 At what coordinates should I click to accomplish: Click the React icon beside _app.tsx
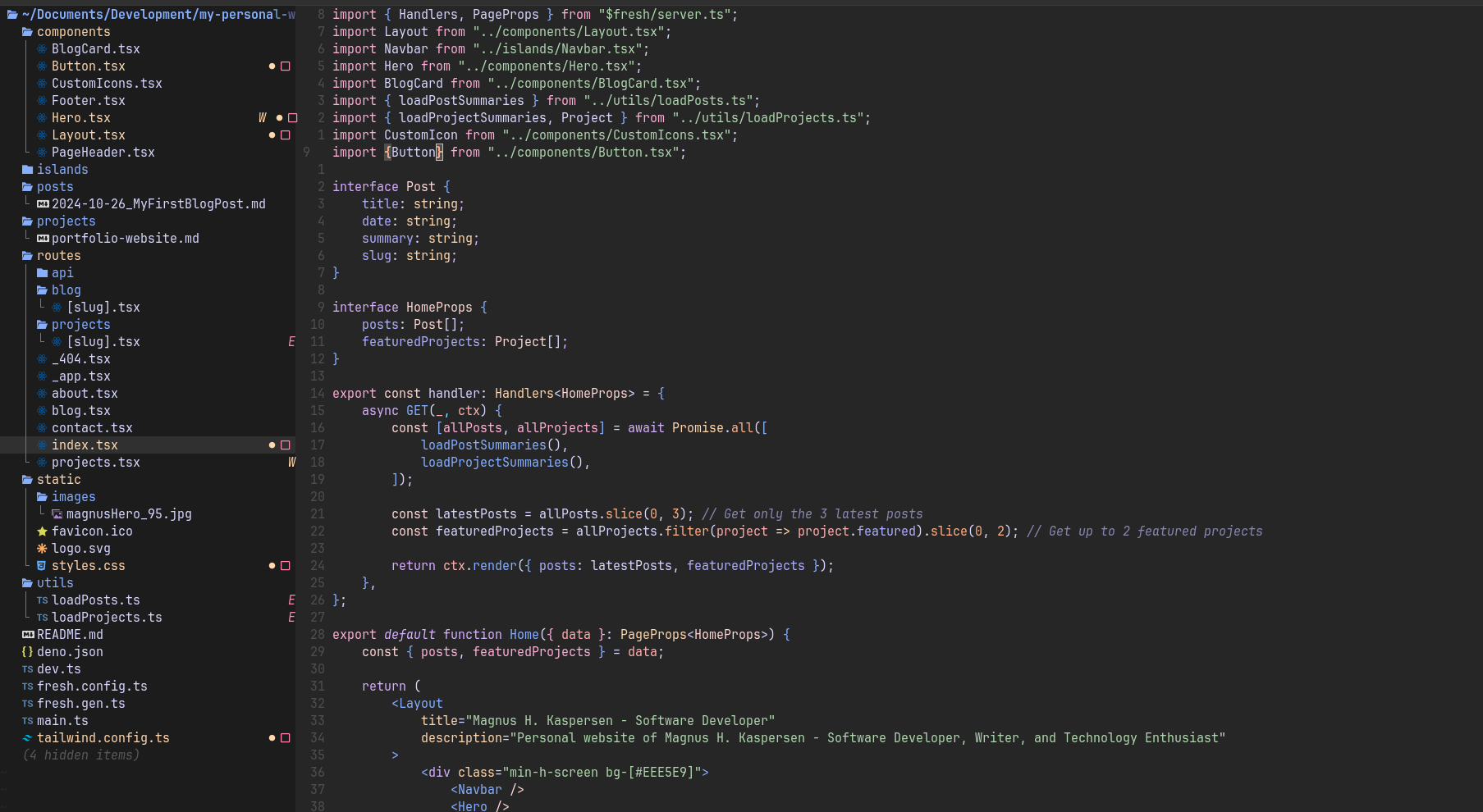[x=42, y=376]
